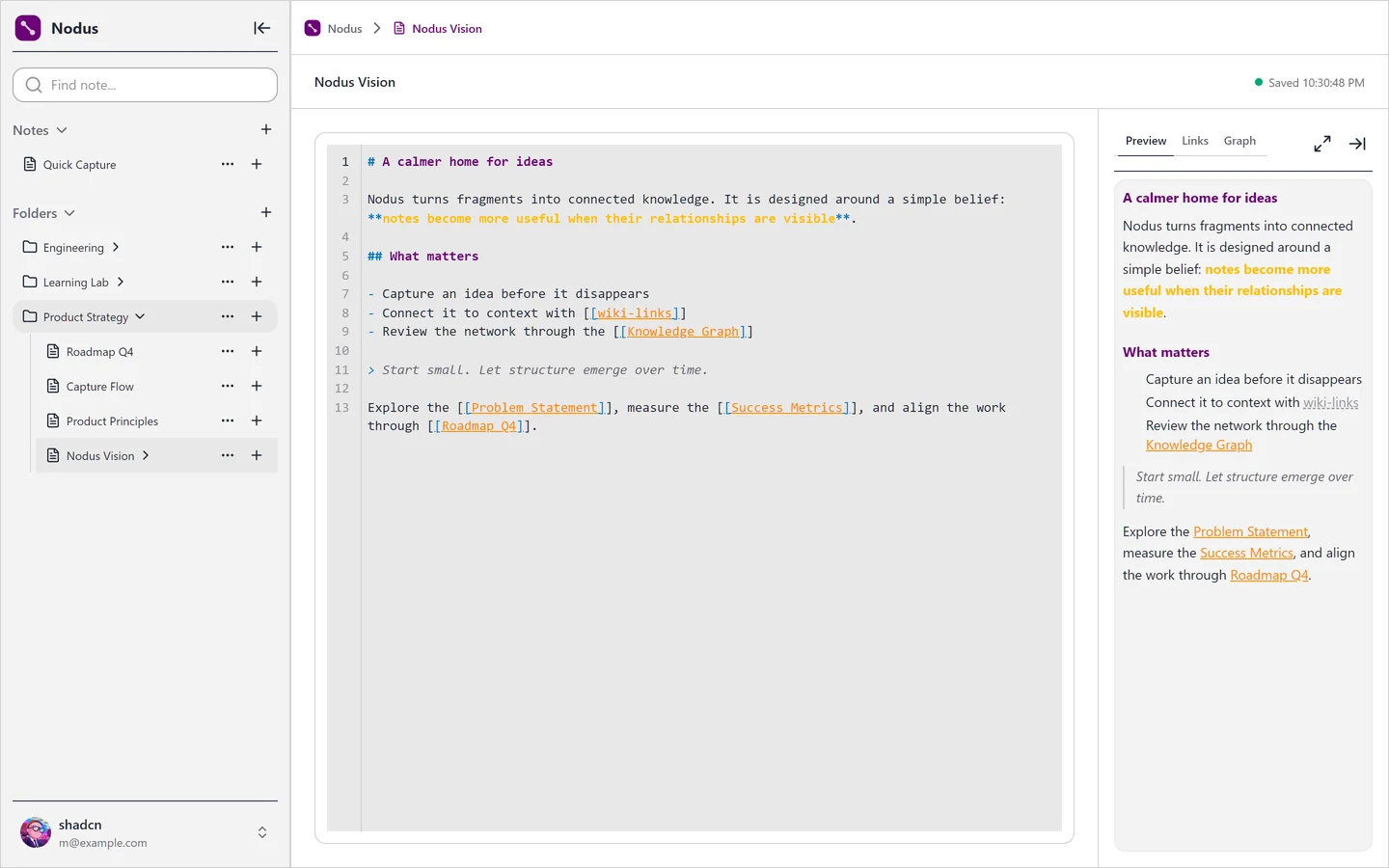The width and height of the screenshot is (1389, 868).
Task: Collapse the Notes section chevron
Action: click(62, 130)
